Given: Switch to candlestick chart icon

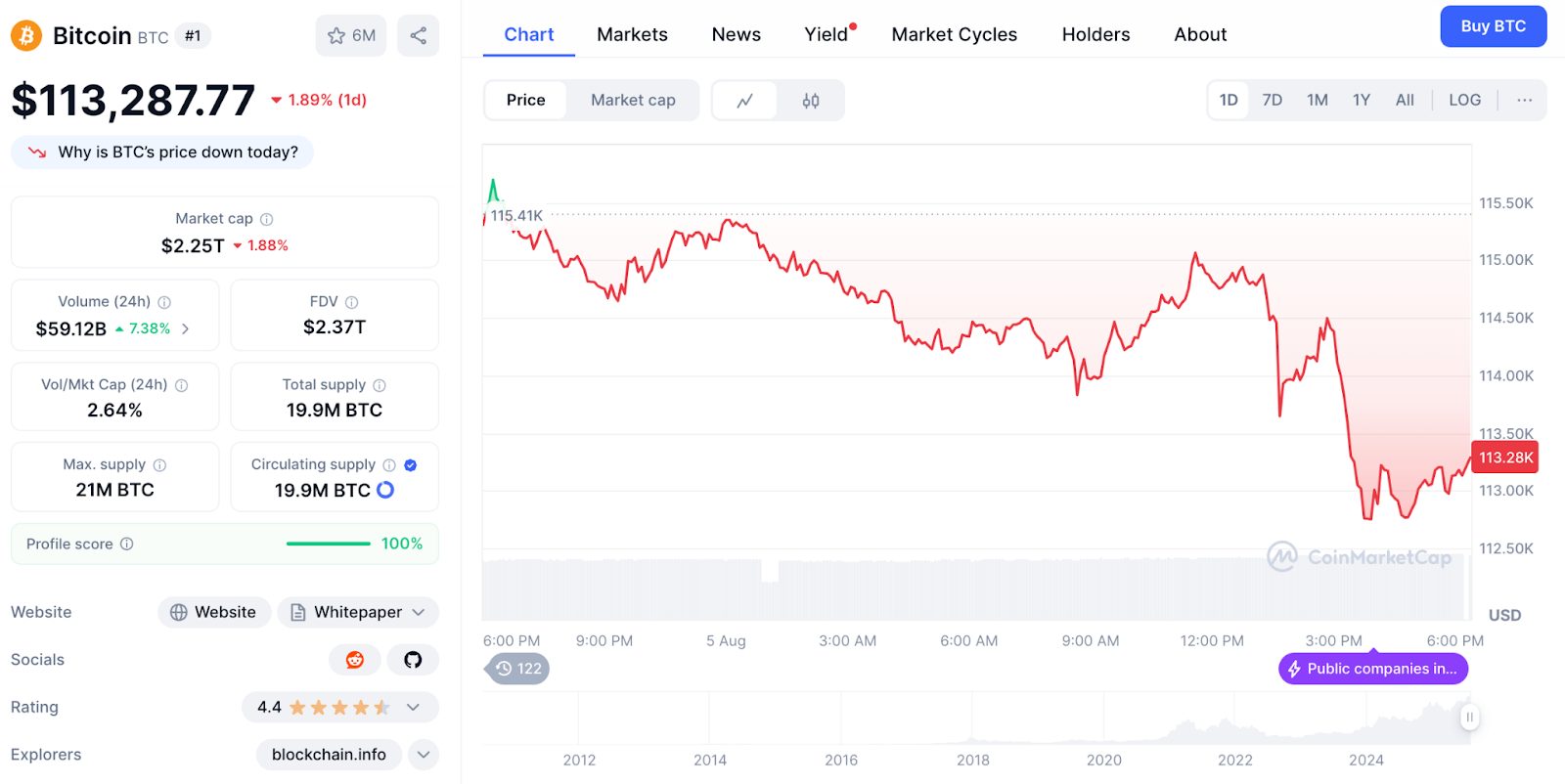Looking at the screenshot, I should point(811,101).
